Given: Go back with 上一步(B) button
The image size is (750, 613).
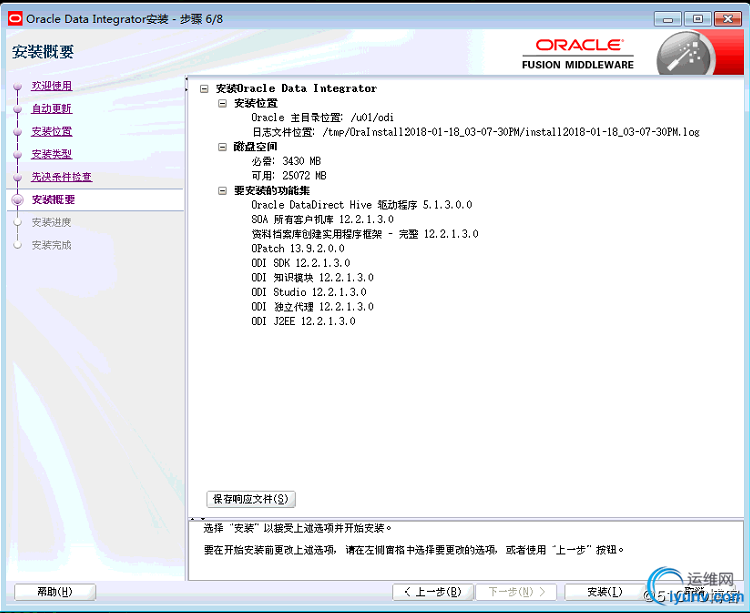Looking at the screenshot, I should pos(433,592).
